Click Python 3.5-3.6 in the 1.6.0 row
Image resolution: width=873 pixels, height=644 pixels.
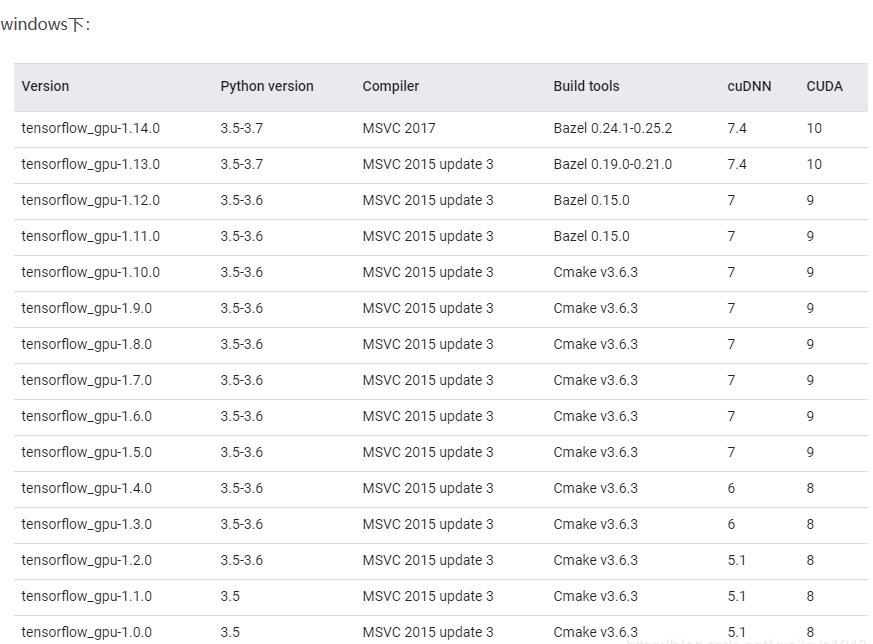pyautogui.click(x=241, y=416)
